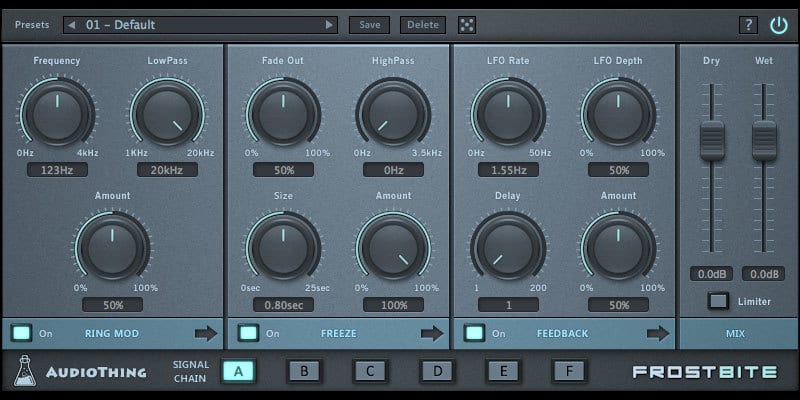The image size is (800, 400).
Task: Click the Delete preset button
Action: point(423,24)
